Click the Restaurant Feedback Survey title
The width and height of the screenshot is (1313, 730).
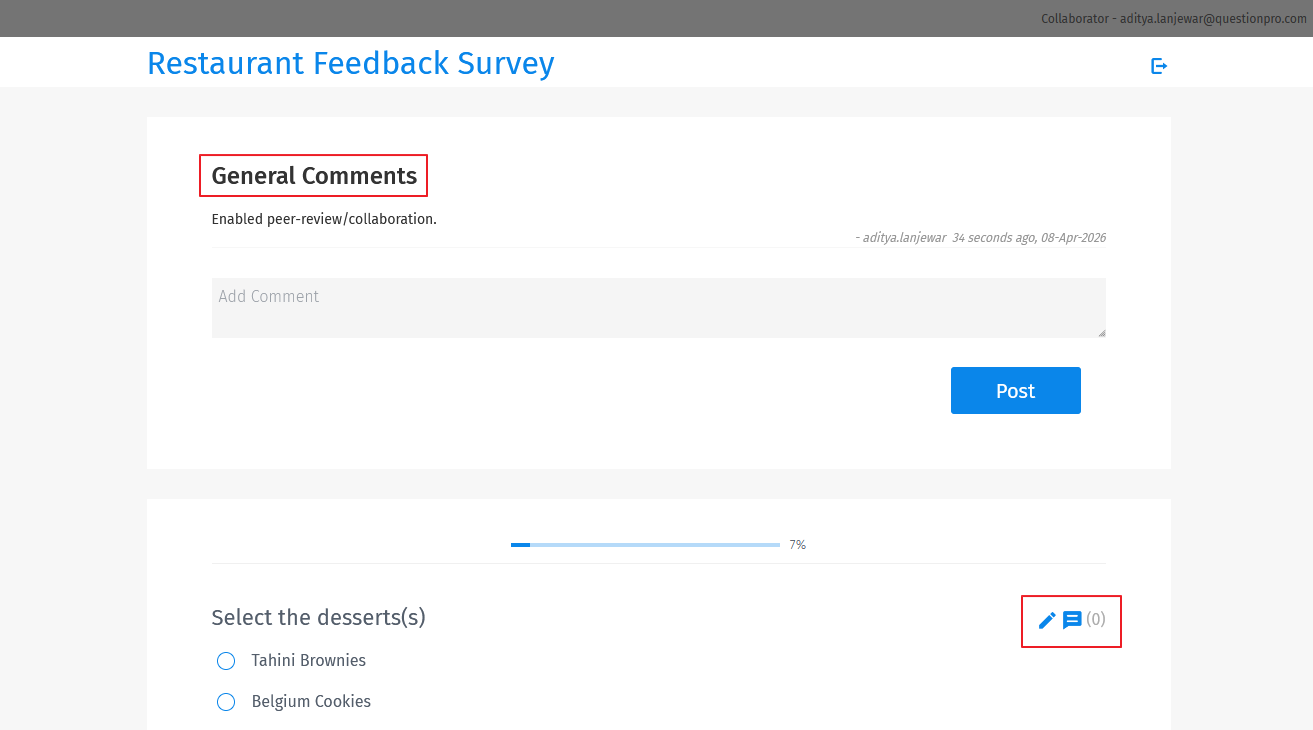point(350,63)
